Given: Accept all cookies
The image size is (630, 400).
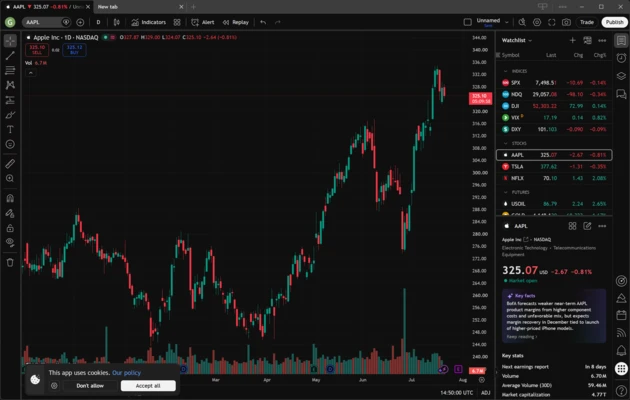Looking at the screenshot, I should 148,386.
